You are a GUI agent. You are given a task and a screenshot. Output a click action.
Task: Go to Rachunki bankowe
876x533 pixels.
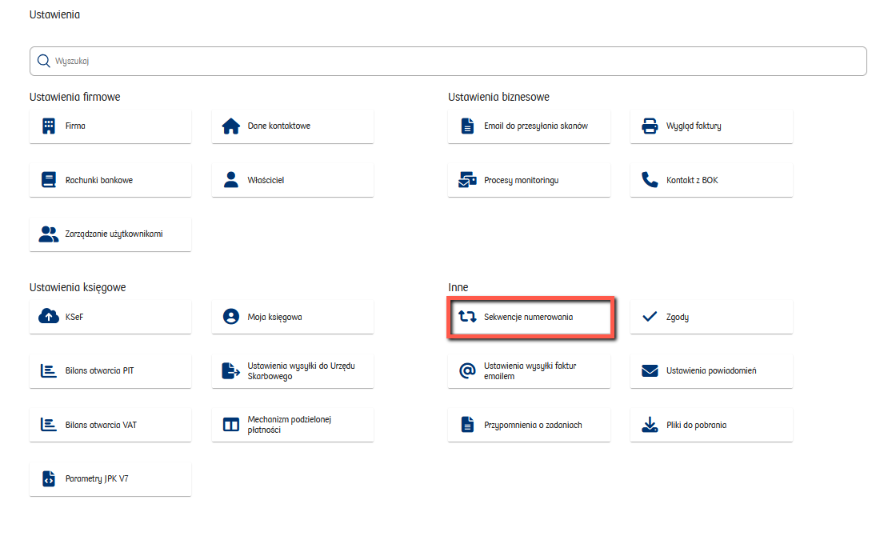click(110, 180)
